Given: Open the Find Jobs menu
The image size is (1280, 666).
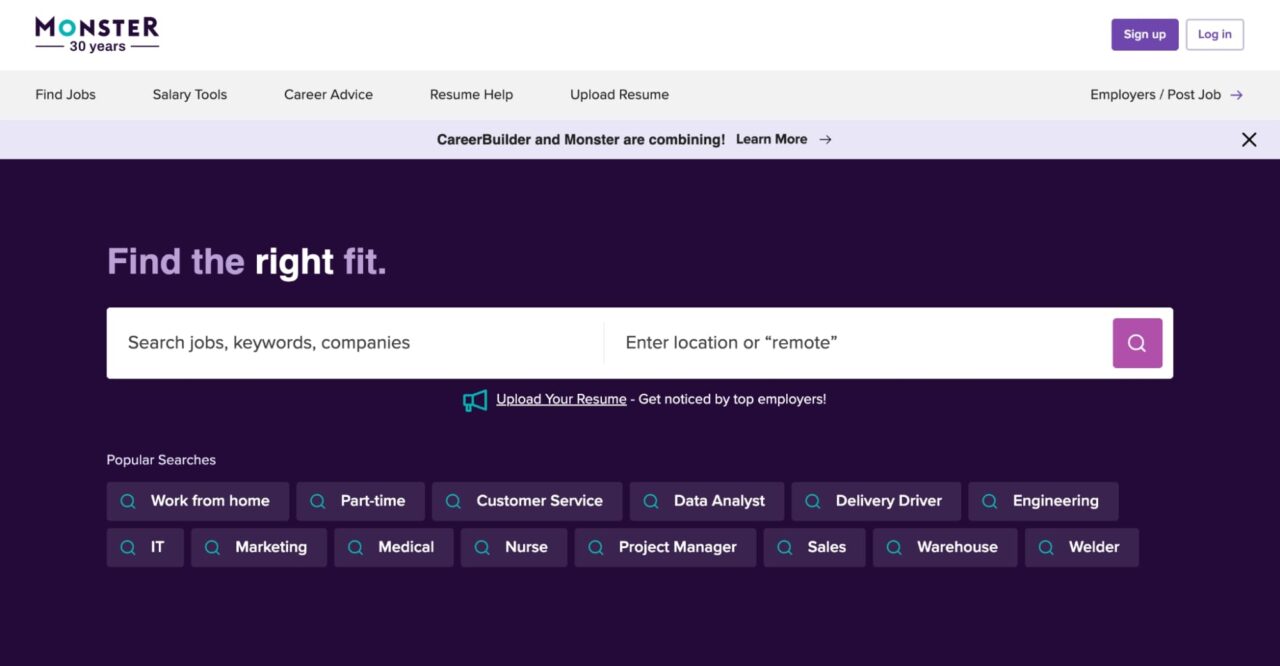Looking at the screenshot, I should pos(65,94).
